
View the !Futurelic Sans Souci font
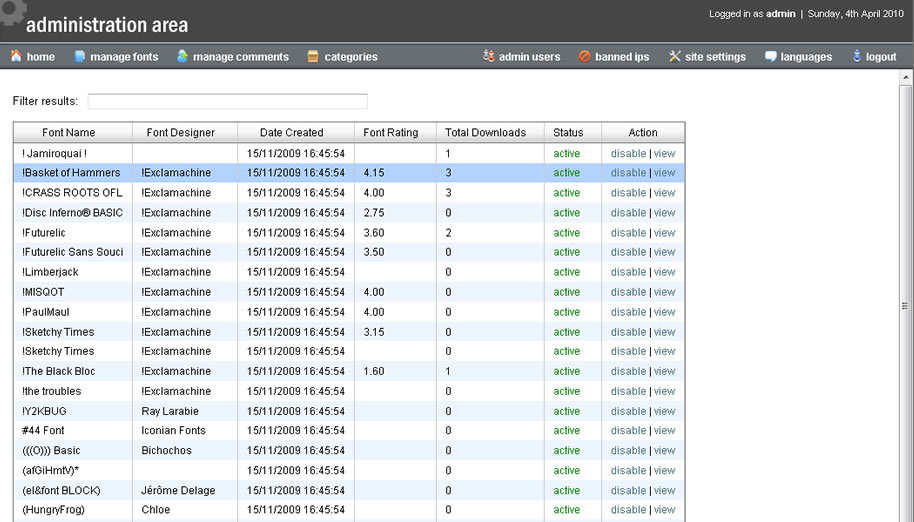(665, 252)
